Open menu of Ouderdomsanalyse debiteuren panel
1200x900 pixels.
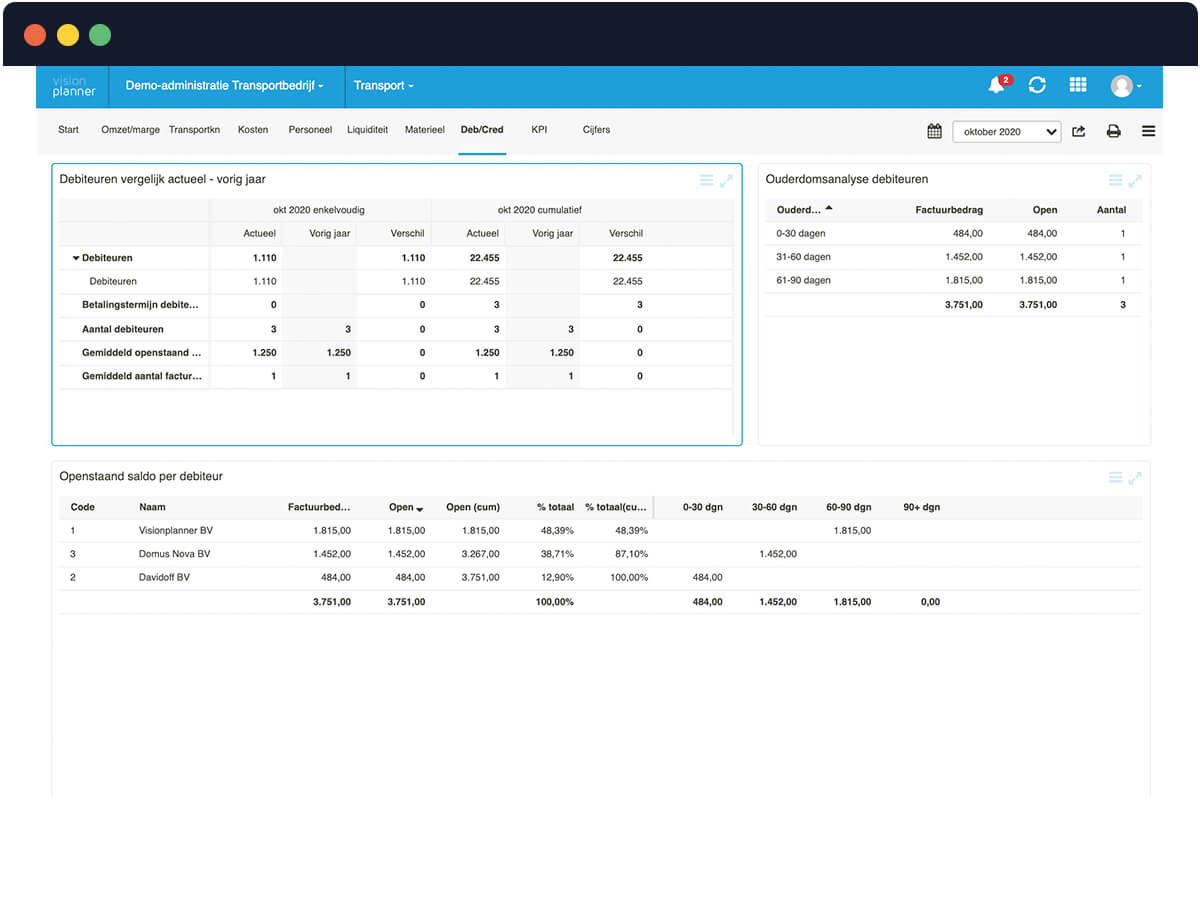(x=1116, y=180)
